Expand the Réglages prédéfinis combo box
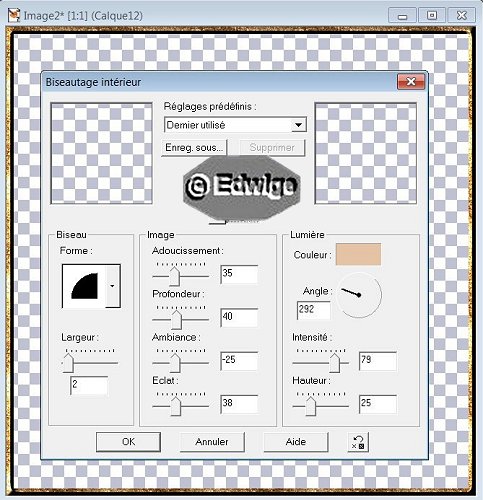 click(235, 125)
